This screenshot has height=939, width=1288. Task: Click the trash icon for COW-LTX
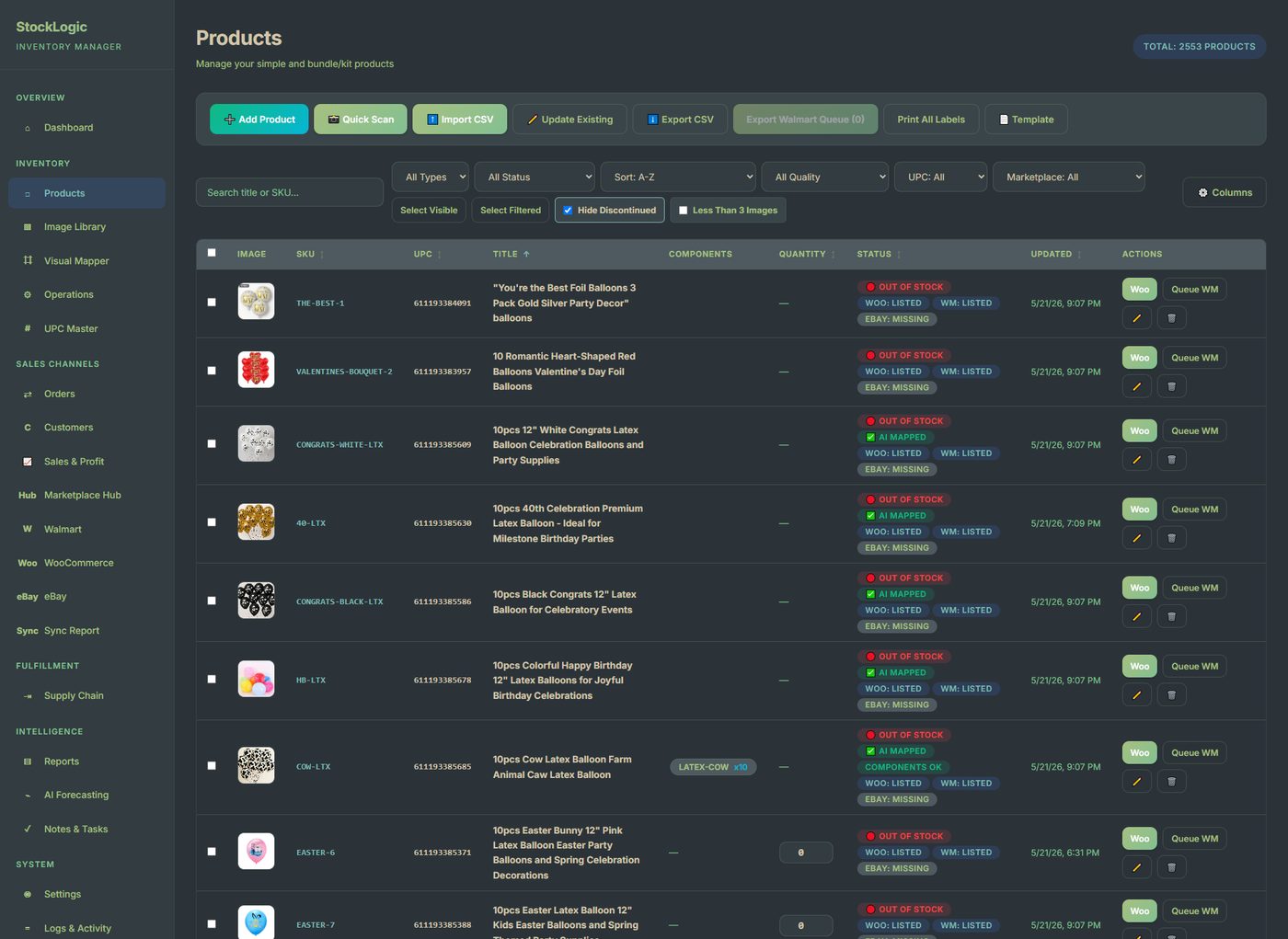pos(1171,782)
